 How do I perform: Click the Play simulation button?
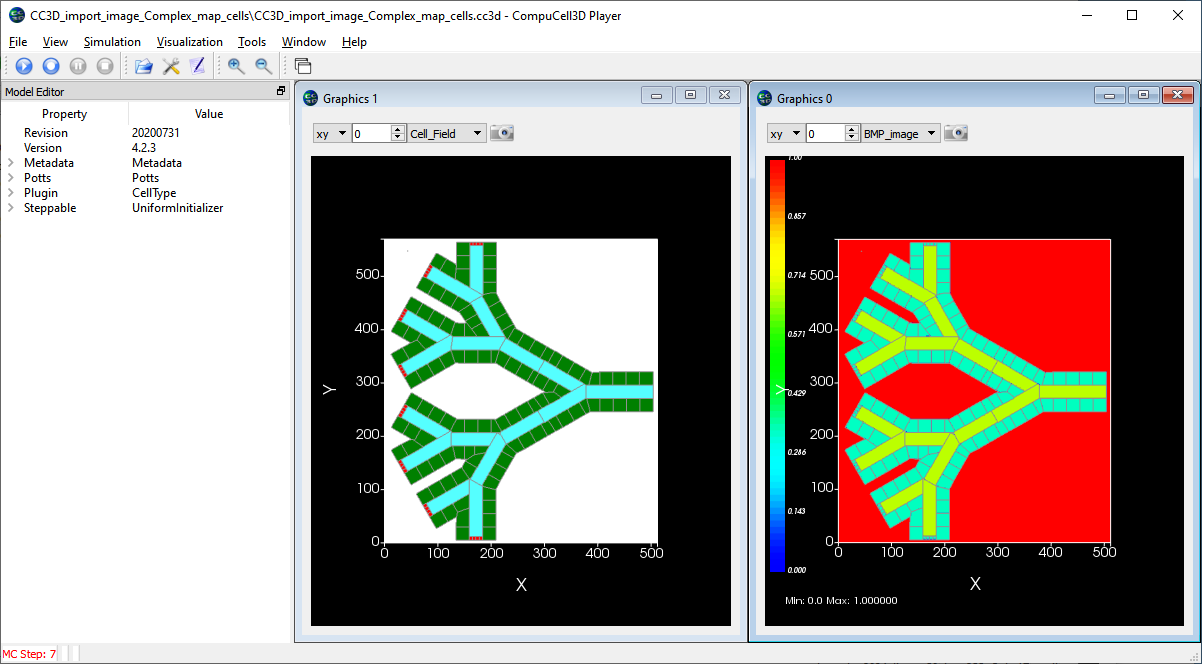click(24, 66)
